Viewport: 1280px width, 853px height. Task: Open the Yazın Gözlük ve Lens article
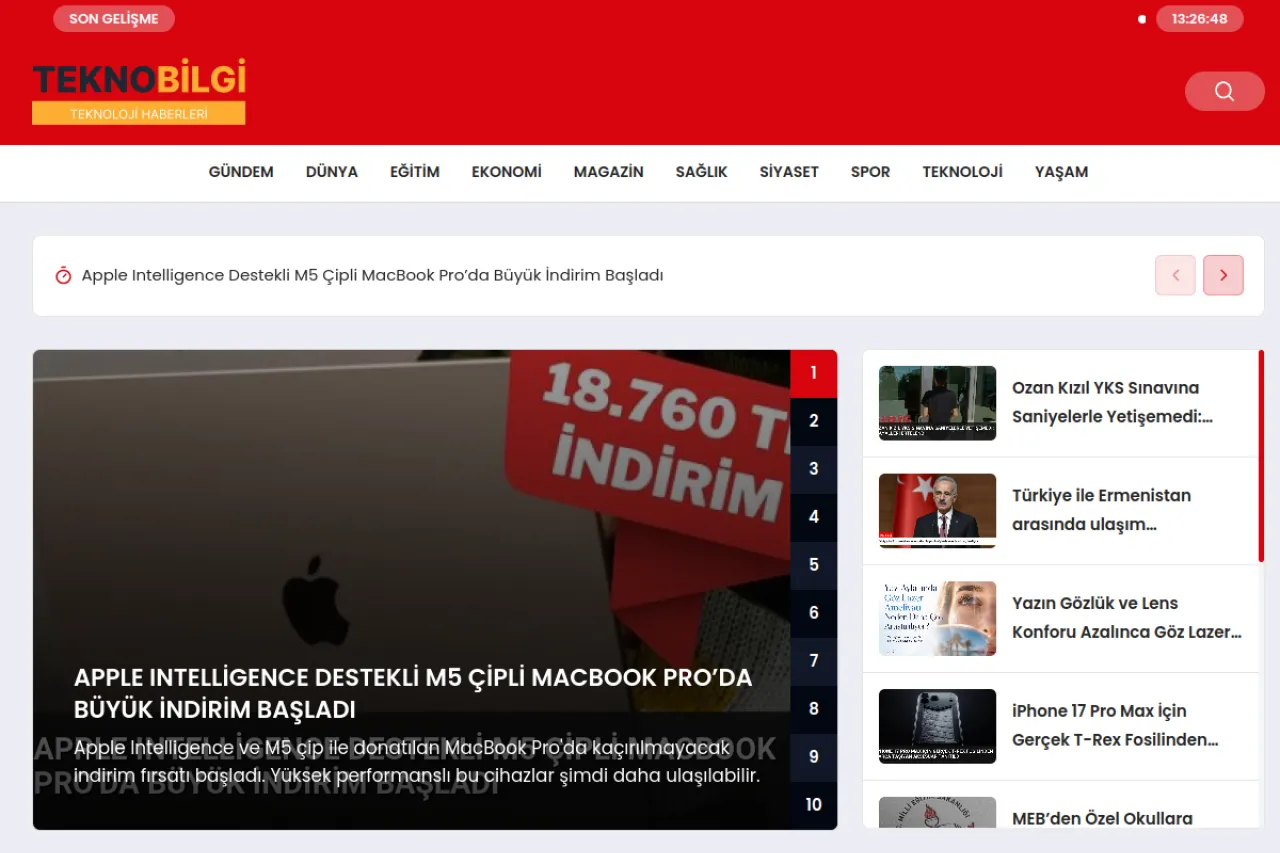point(1127,618)
